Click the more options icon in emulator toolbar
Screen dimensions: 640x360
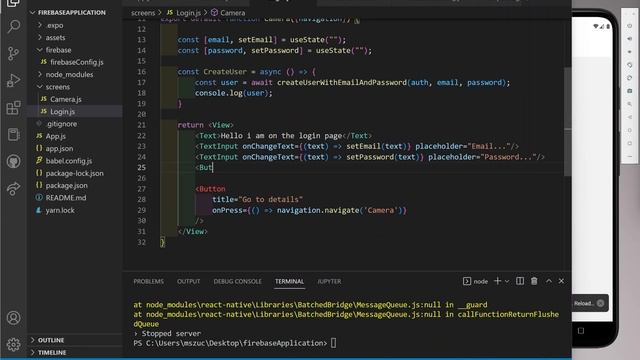coord(630,156)
